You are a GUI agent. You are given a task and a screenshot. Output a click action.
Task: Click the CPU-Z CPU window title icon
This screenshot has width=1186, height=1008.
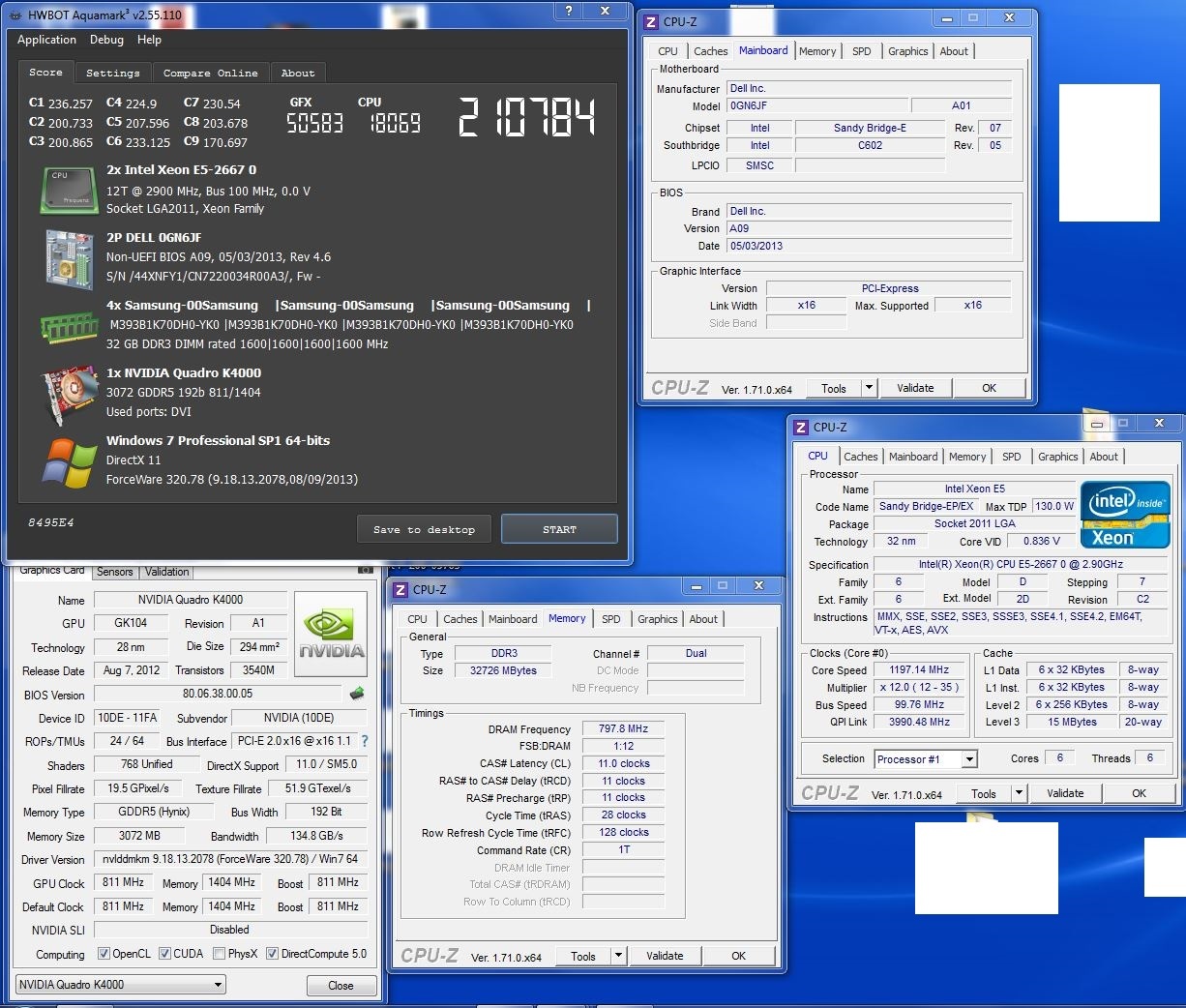click(x=801, y=427)
